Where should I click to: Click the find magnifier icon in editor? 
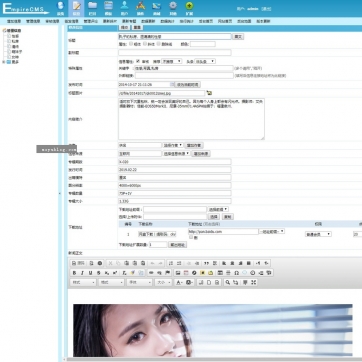228,283
